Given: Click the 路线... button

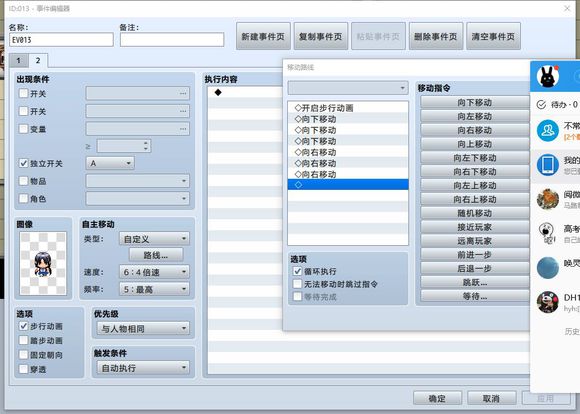Looking at the screenshot, I should [x=156, y=255].
